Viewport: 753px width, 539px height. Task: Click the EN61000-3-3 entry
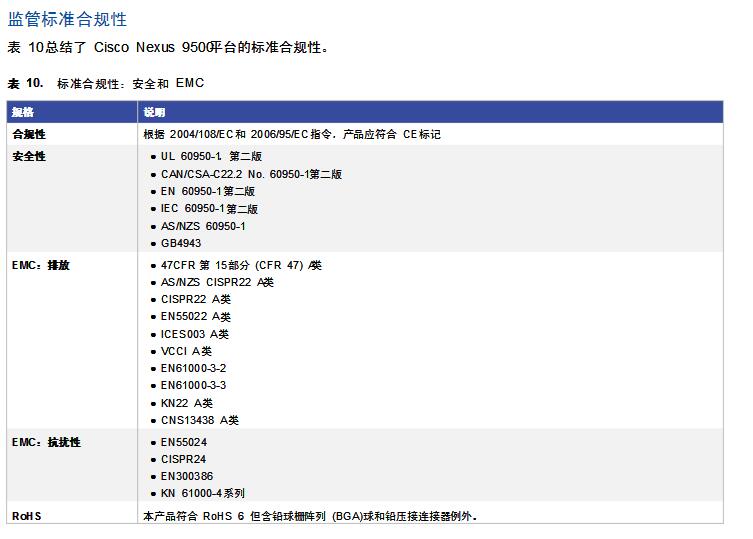[194, 385]
